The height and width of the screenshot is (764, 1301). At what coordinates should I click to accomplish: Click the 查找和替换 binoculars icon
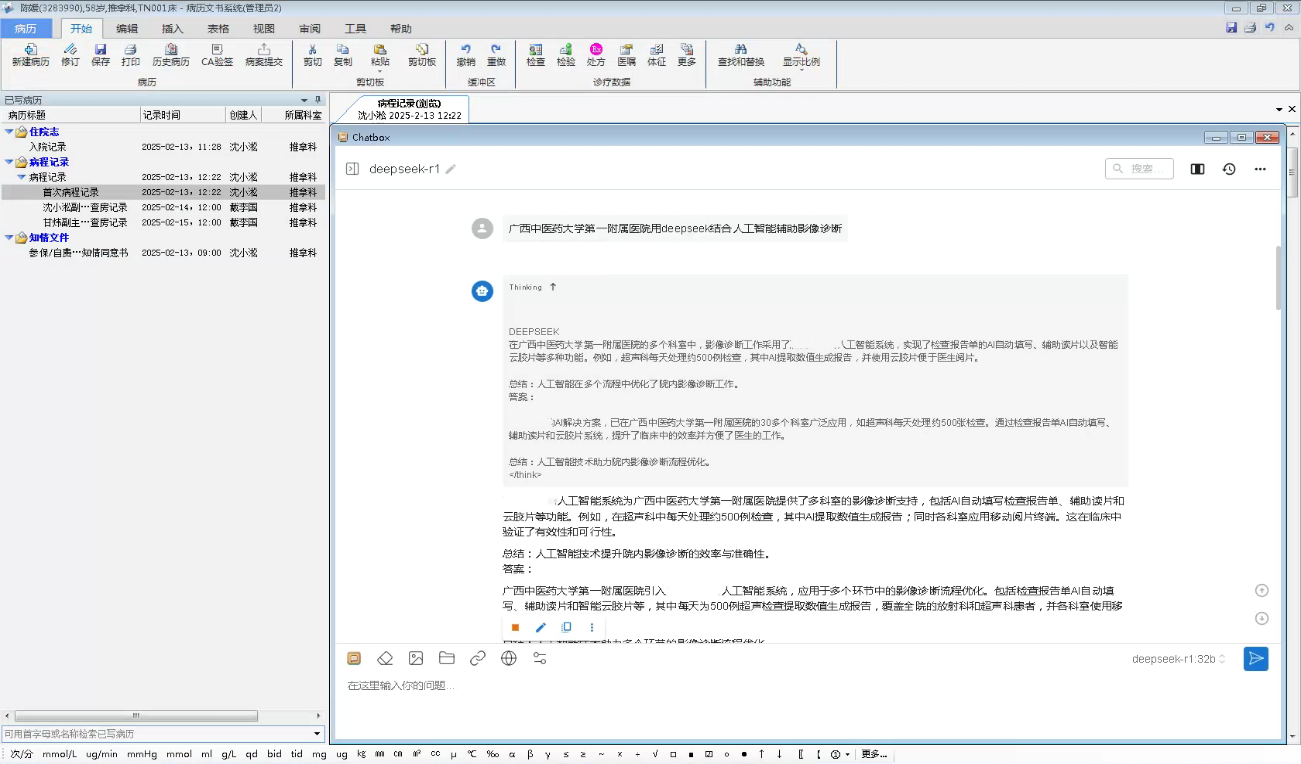(x=741, y=49)
